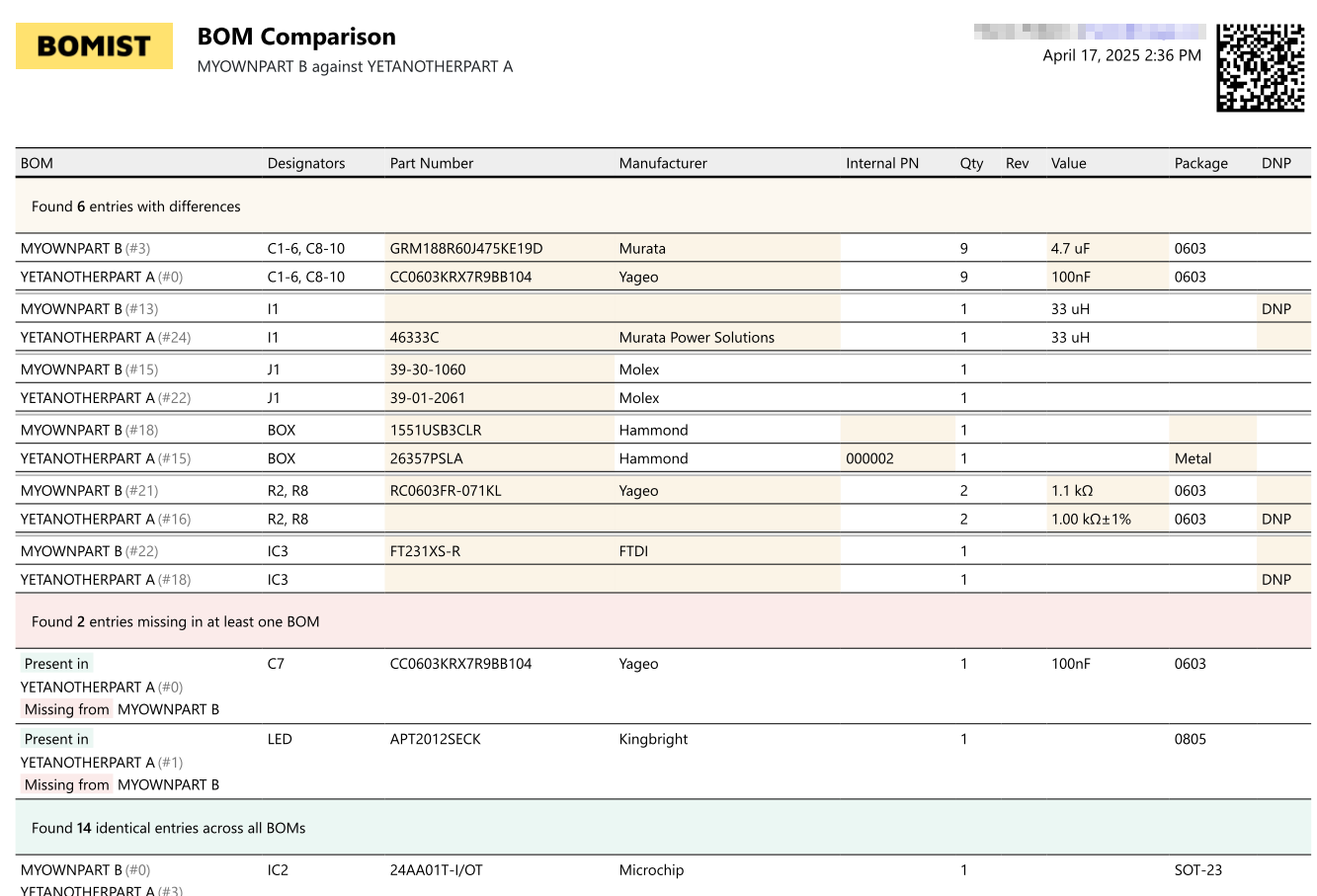Click the Manufacturer column header

click(663, 163)
